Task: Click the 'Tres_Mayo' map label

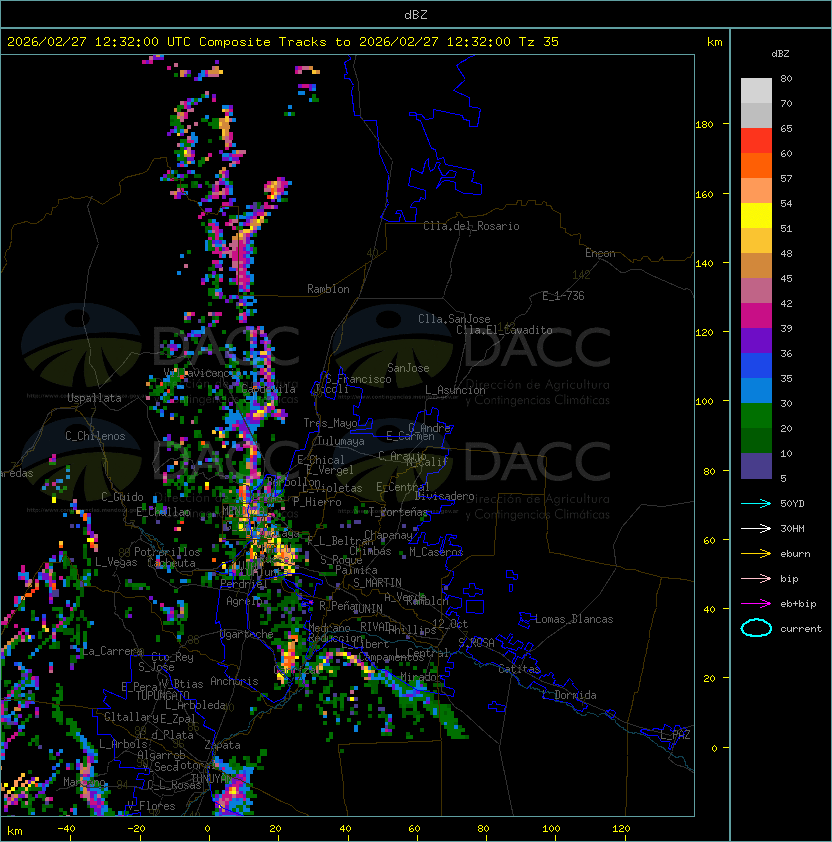Action: [330, 423]
